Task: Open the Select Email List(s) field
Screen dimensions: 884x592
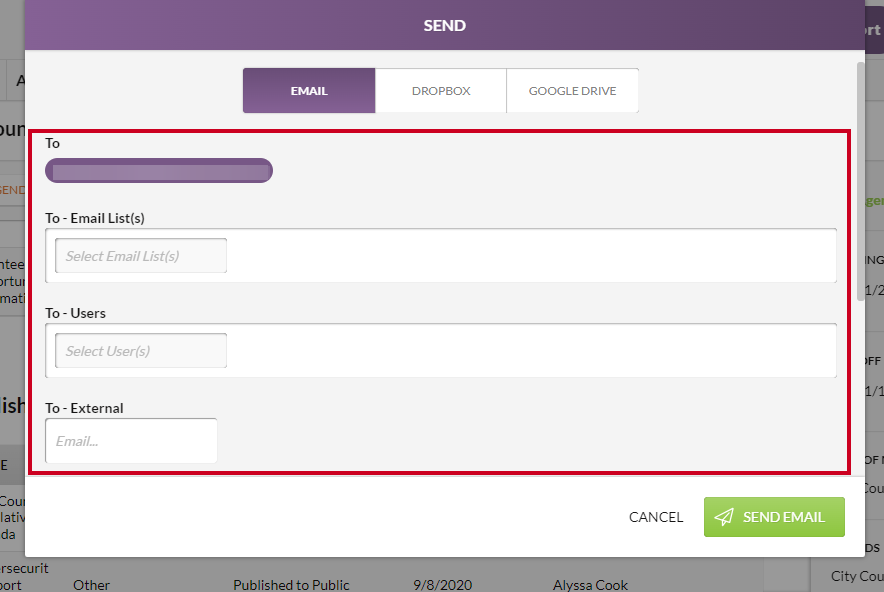Action: click(x=141, y=256)
